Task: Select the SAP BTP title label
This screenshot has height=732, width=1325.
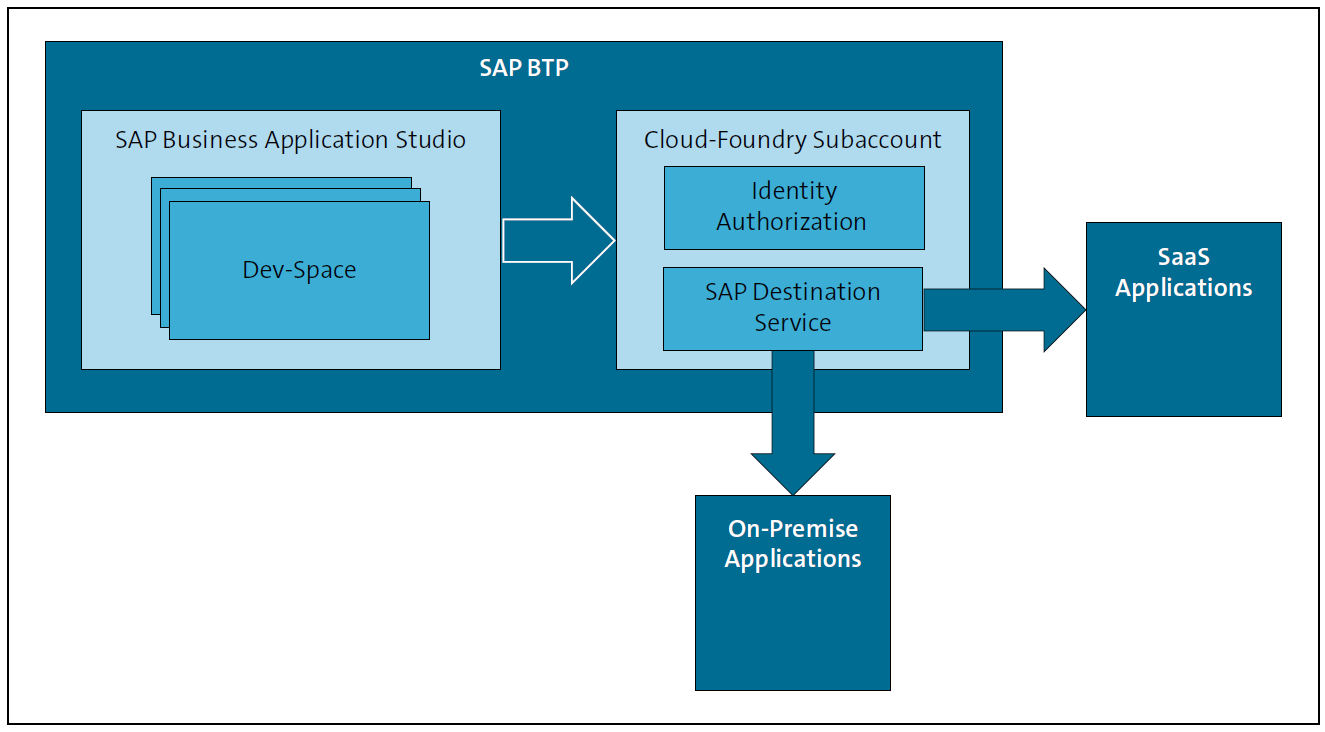Action: pyautogui.click(x=523, y=68)
